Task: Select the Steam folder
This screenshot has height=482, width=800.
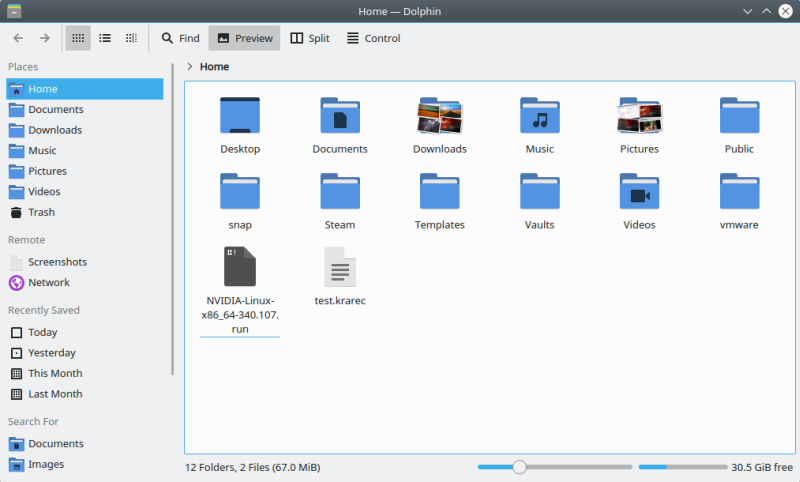Action: tap(340, 191)
